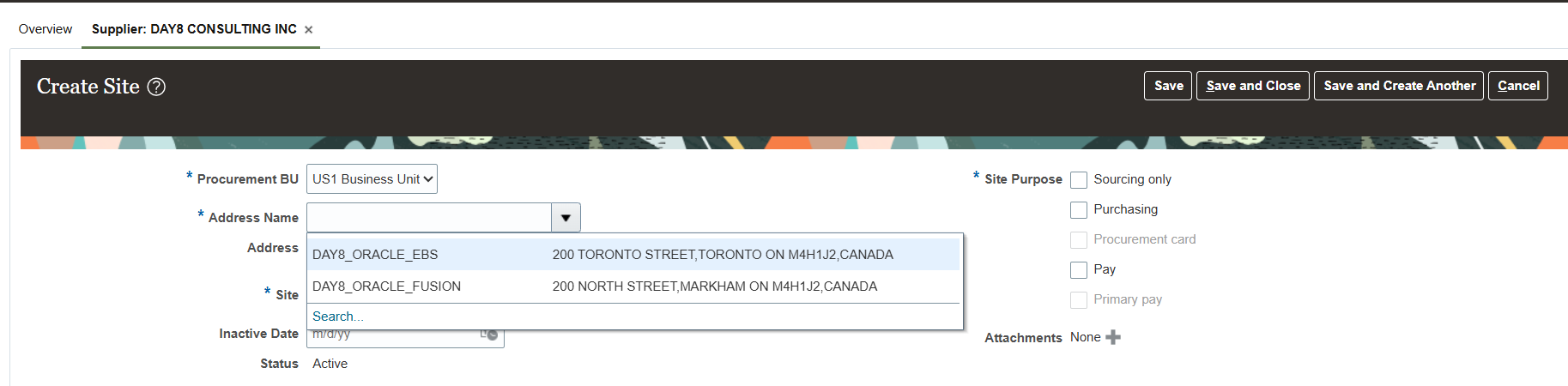Viewport: 1568px width, 386px height.
Task: Check the Procurement card option
Action: coord(1079,240)
